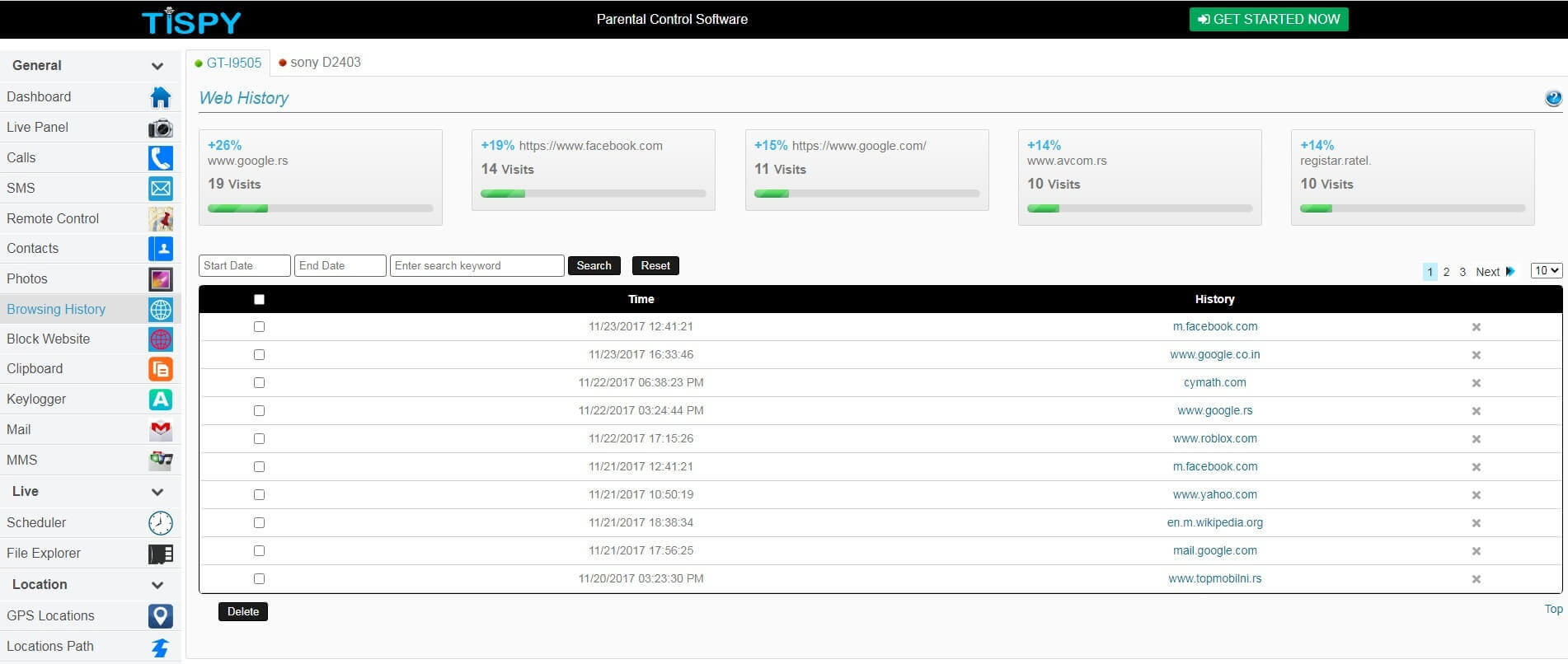Viewport: 1568px width, 664px height.
Task: Remove the cymath.com row using its X
Action: (x=1476, y=383)
